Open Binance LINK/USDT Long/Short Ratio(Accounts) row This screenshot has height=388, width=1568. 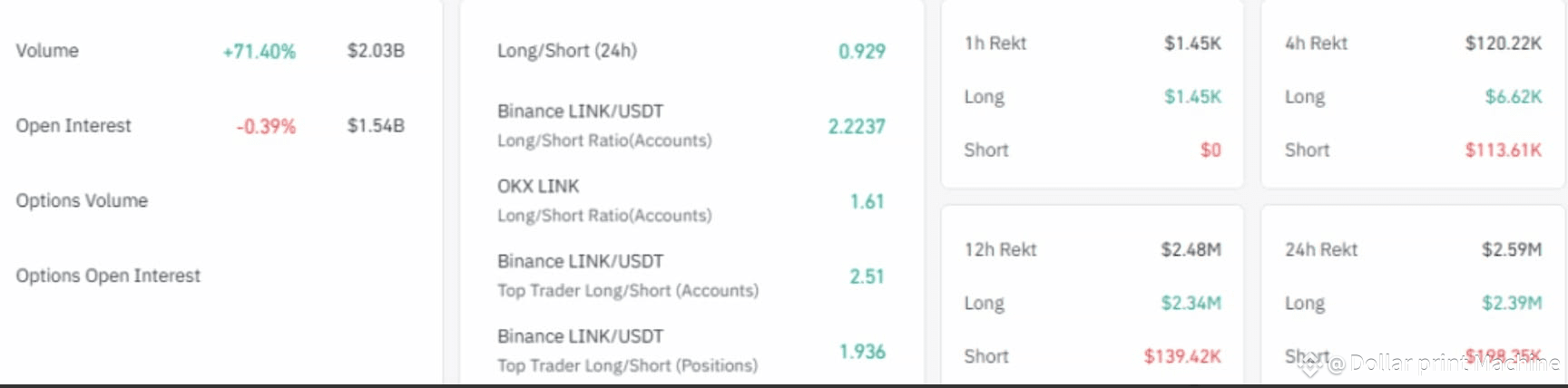(x=691, y=126)
